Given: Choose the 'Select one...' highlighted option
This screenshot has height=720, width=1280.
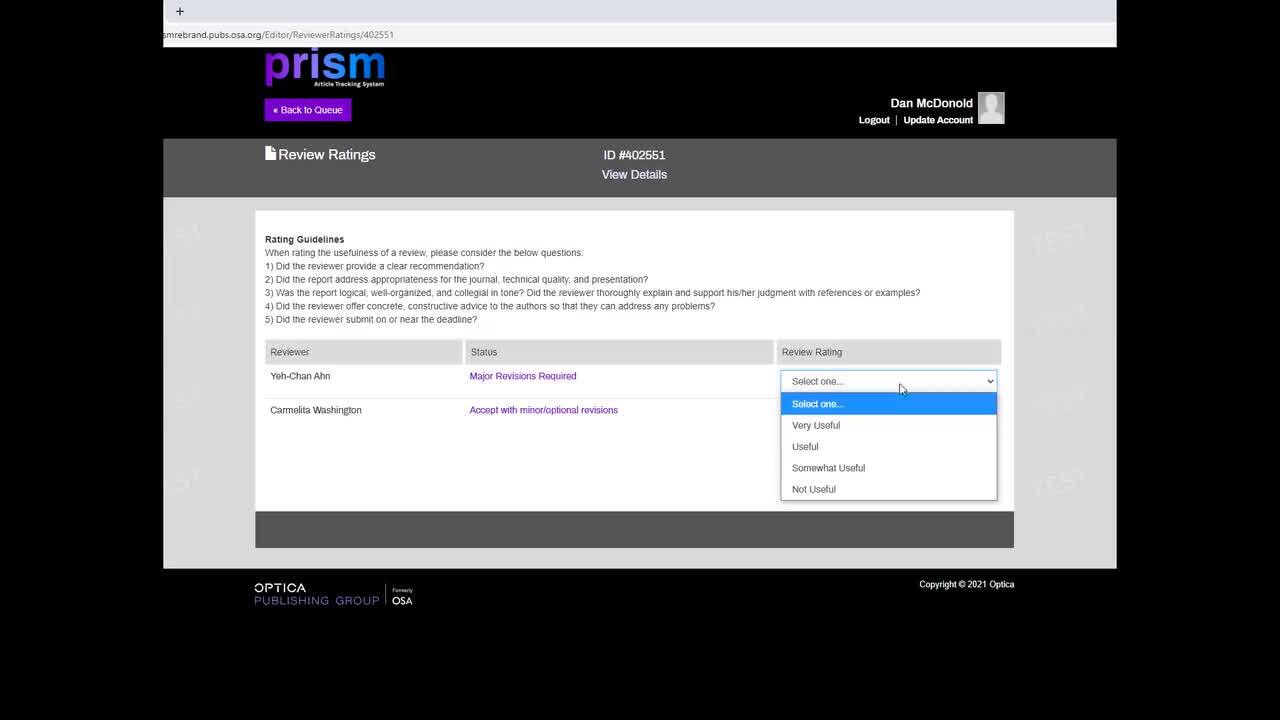Looking at the screenshot, I should (x=889, y=404).
